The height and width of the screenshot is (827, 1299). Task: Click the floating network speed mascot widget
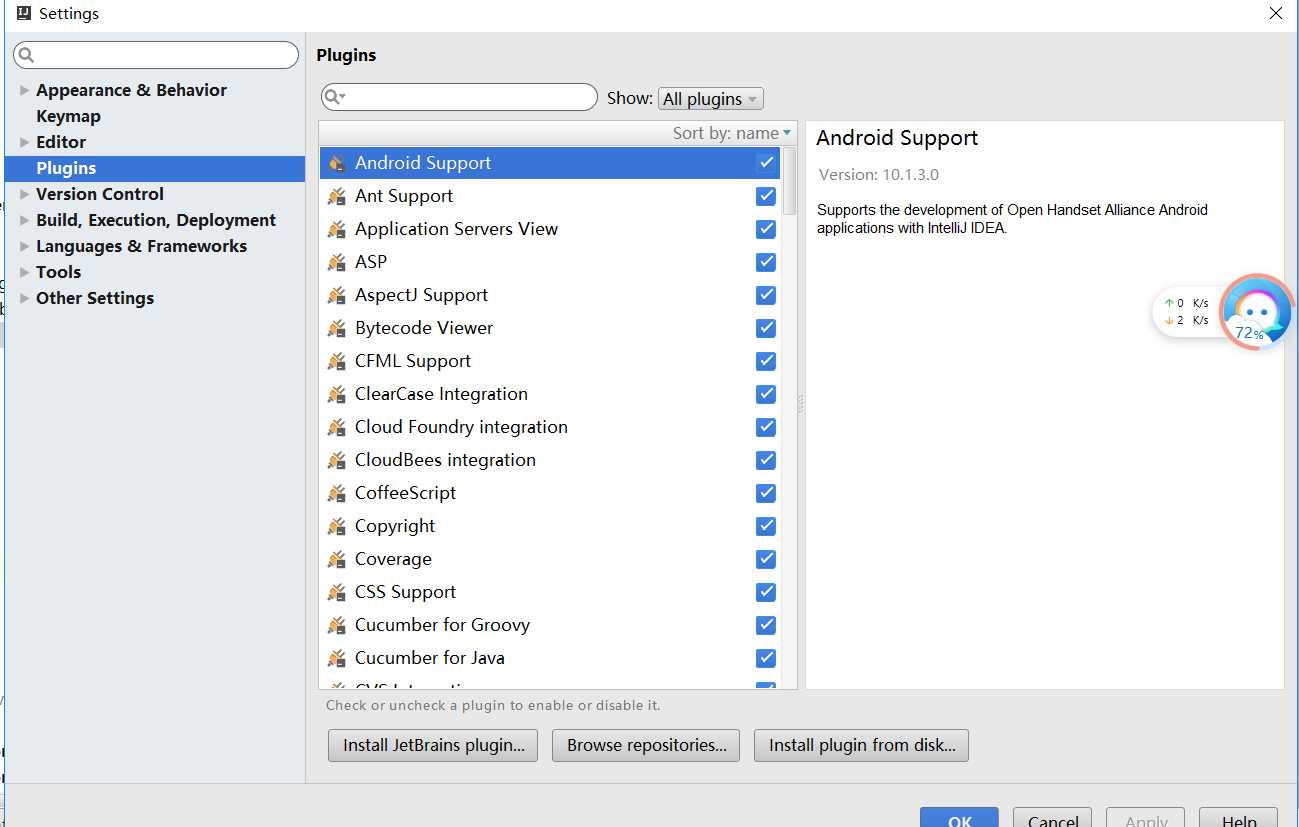(1257, 311)
